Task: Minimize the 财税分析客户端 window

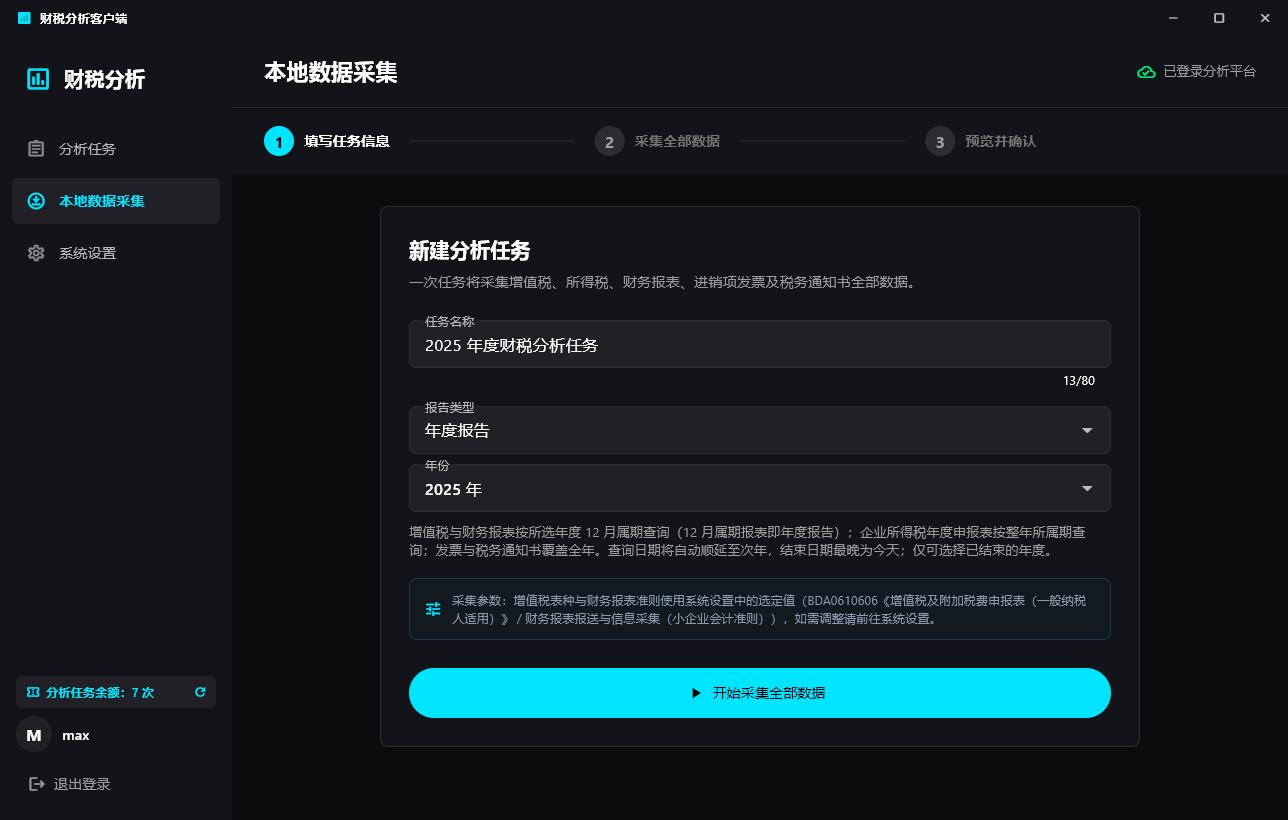Action: click(x=1173, y=18)
